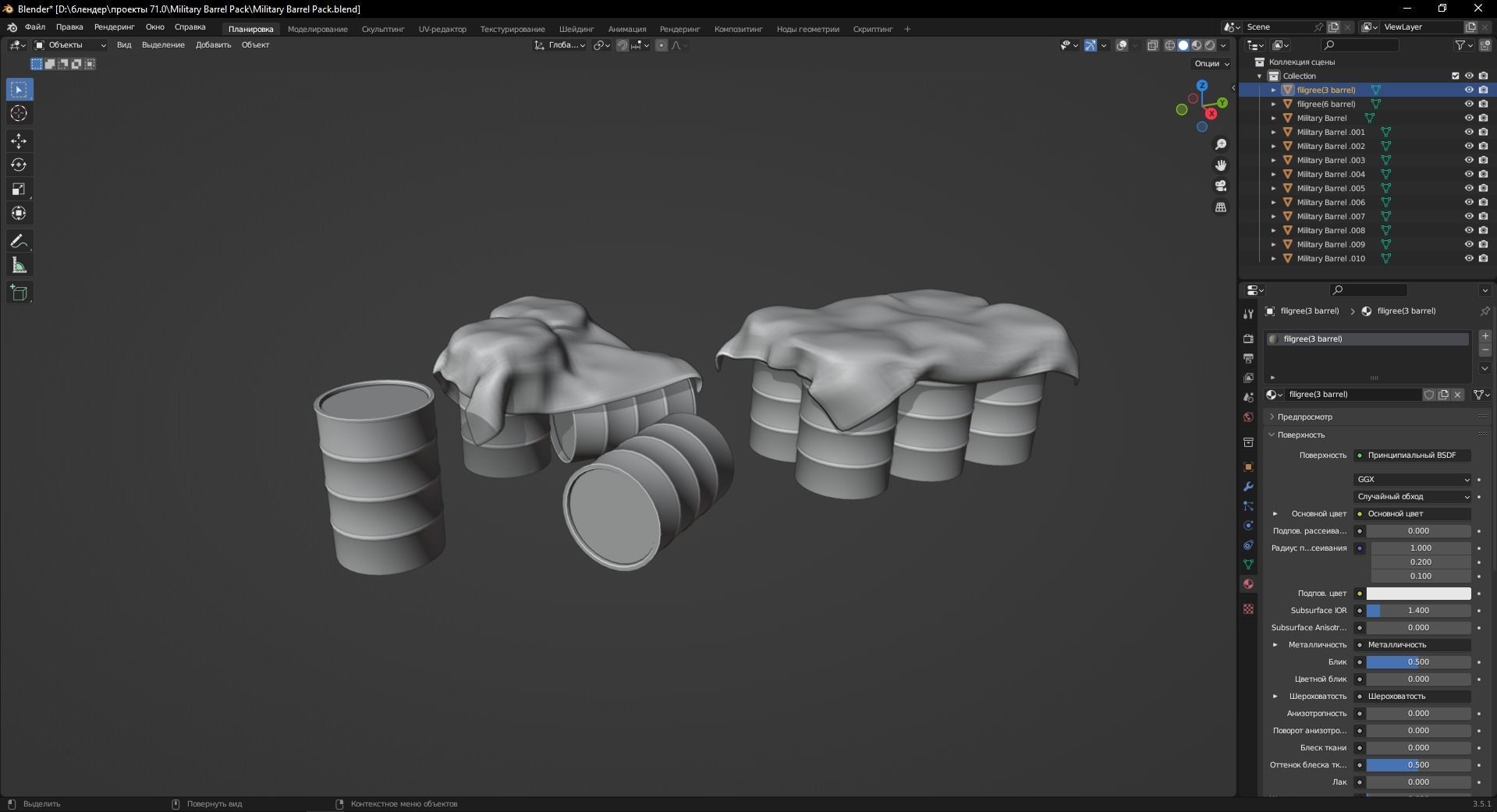
Task: Choose the Scale tool
Action: pos(19,190)
